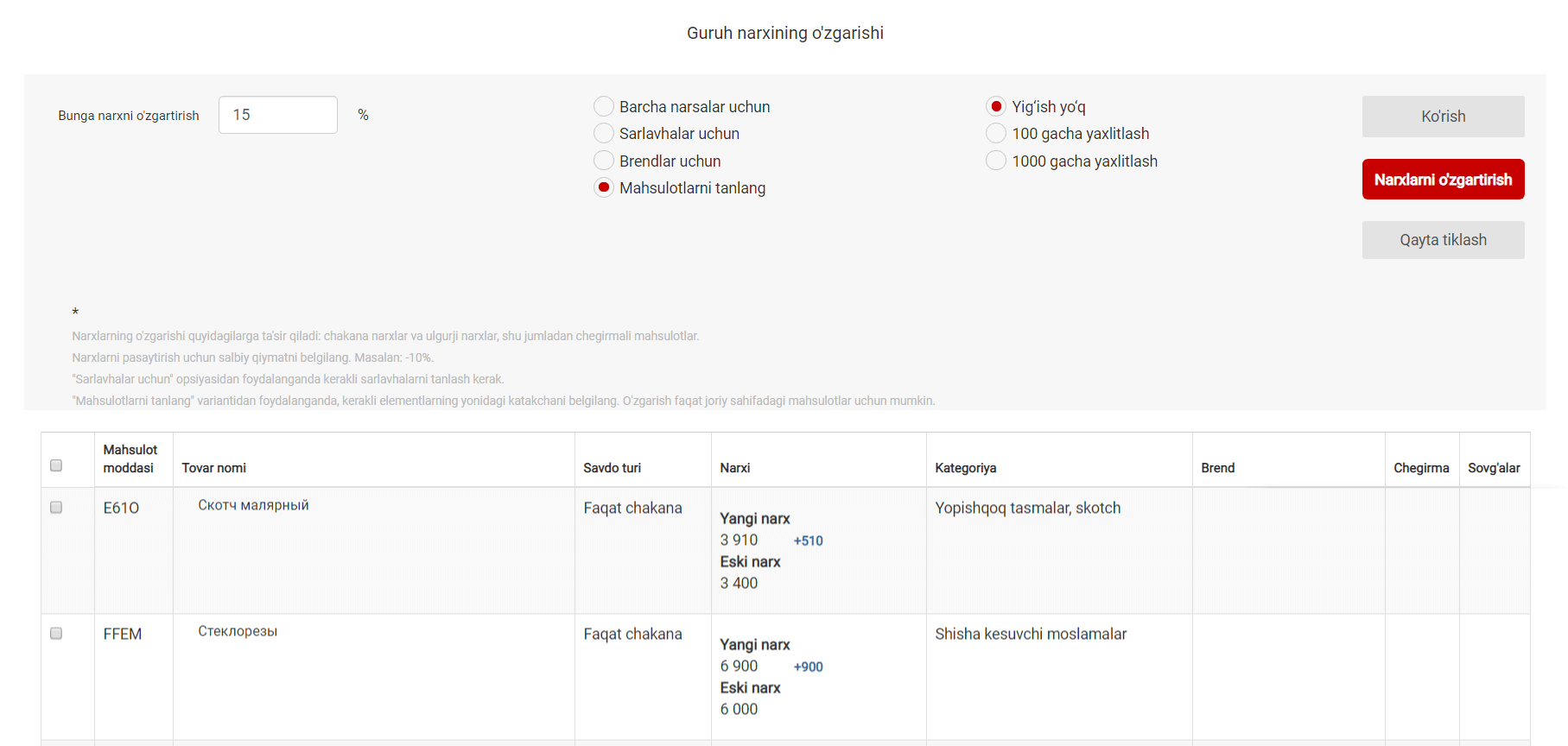Toggle the select-all checkbox in table header
Screen dimensions: 1568x746
click(x=56, y=465)
